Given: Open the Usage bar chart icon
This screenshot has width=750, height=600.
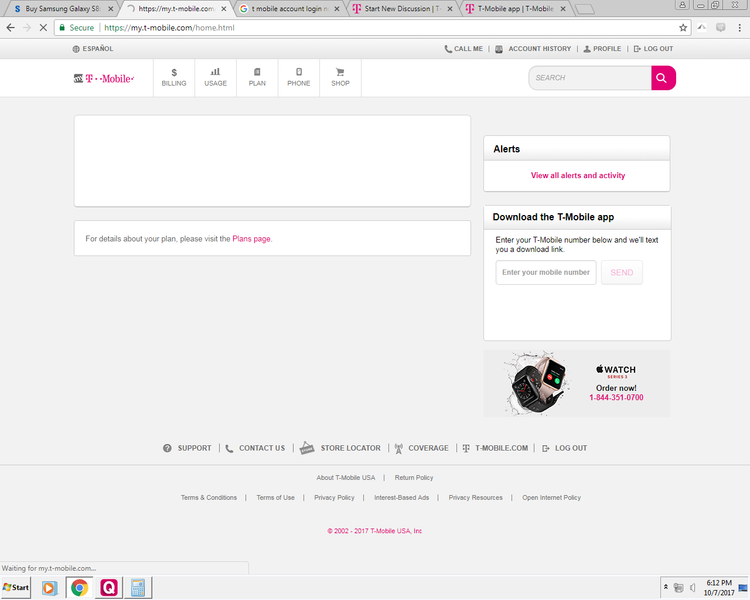Looking at the screenshot, I should (x=215, y=72).
